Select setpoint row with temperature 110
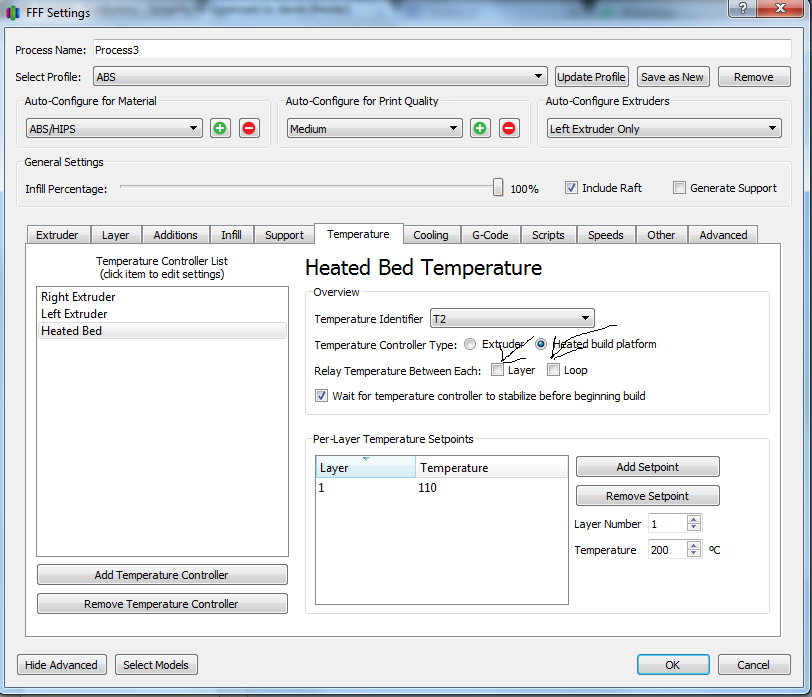Image resolution: width=812 pixels, height=697 pixels. 442,487
